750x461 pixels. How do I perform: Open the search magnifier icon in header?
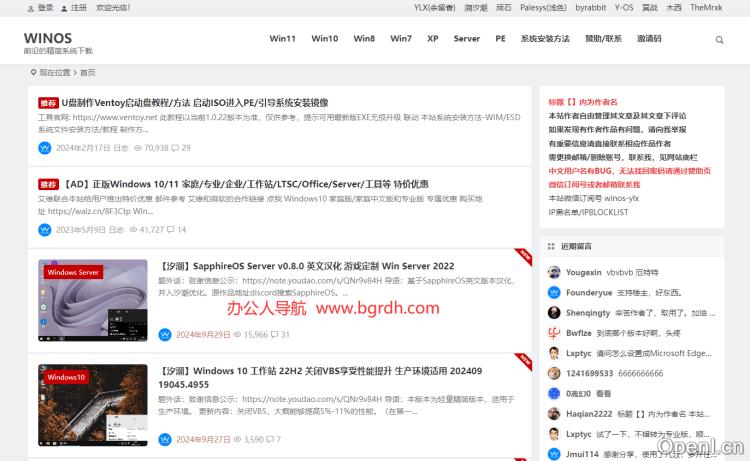[x=719, y=40]
